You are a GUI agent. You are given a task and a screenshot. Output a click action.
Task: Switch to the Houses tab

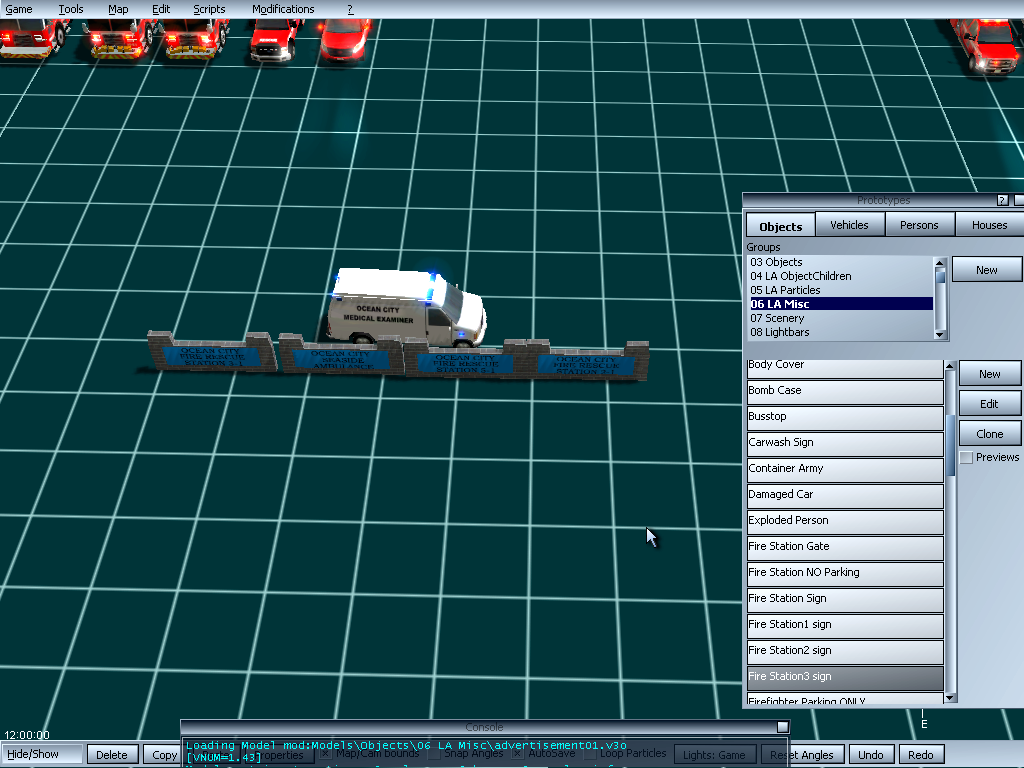[989, 225]
